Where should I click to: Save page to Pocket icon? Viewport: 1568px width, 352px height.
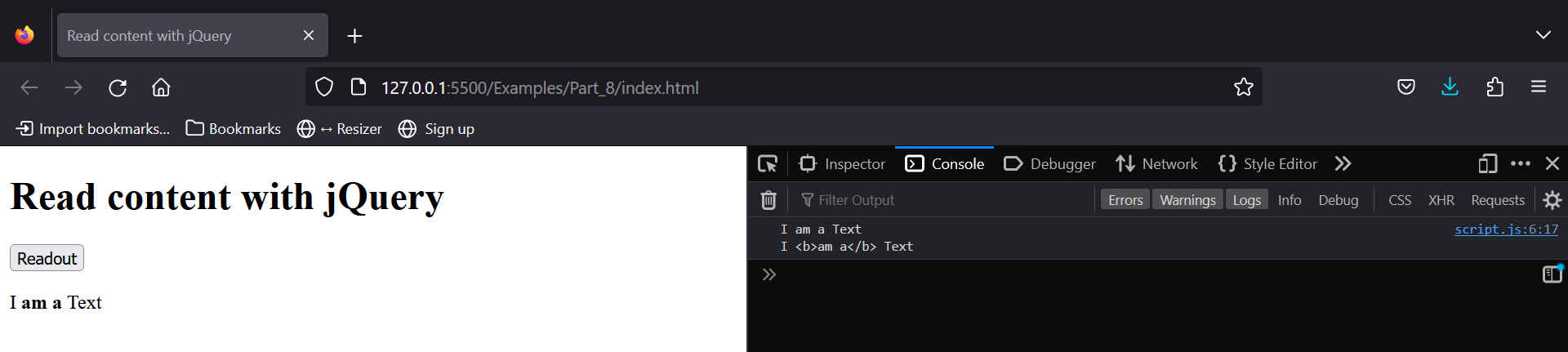tap(1405, 87)
